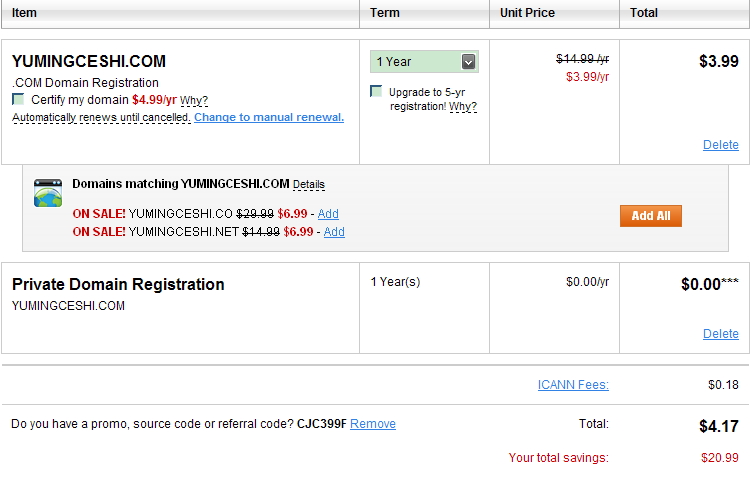750x487 pixels.
Task: Click the Item column header
Action: point(24,13)
